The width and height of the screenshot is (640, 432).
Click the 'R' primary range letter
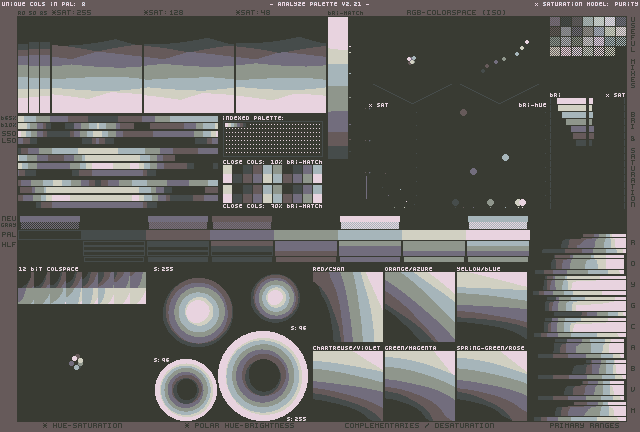click(x=633, y=243)
